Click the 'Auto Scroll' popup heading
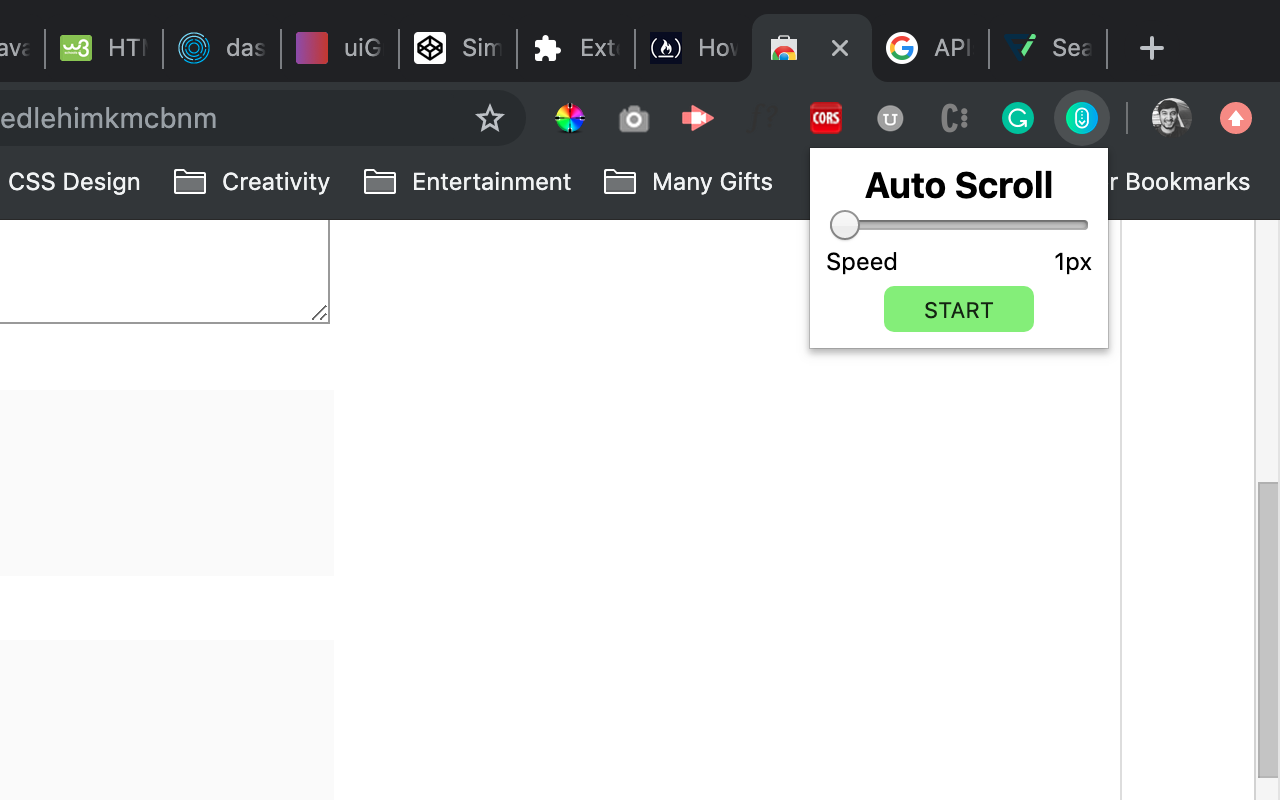This screenshot has height=800, width=1280. click(x=958, y=185)
